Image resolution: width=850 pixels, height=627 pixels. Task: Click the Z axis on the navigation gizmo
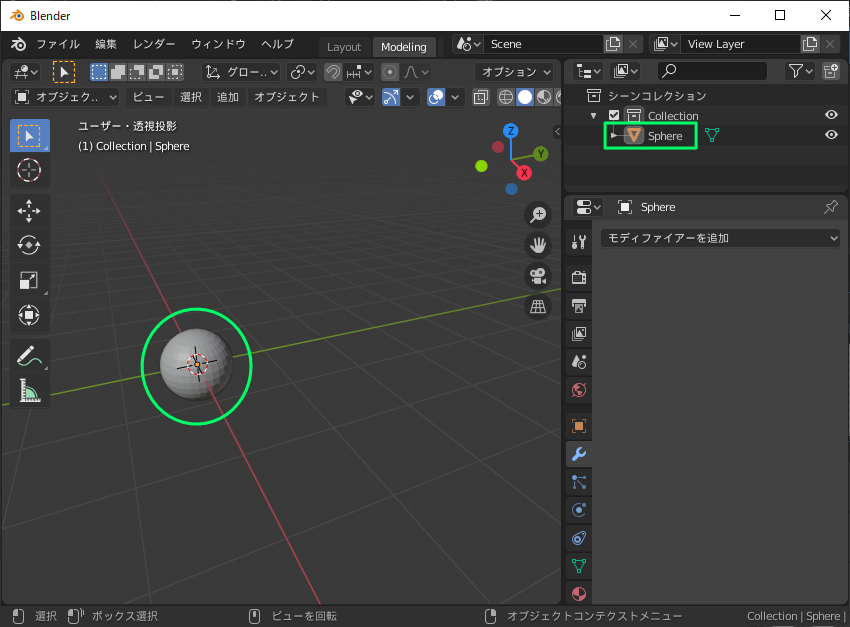[511, 131]
